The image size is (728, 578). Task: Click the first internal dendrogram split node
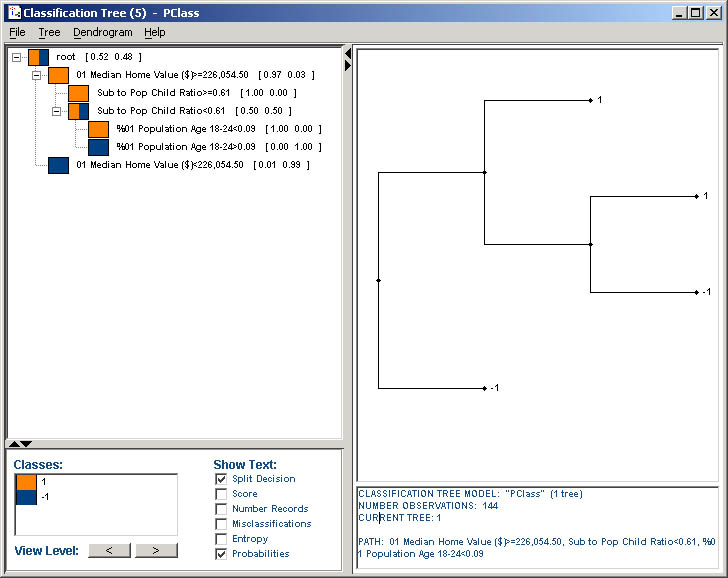pyautogui.click(x=485, y=172)
